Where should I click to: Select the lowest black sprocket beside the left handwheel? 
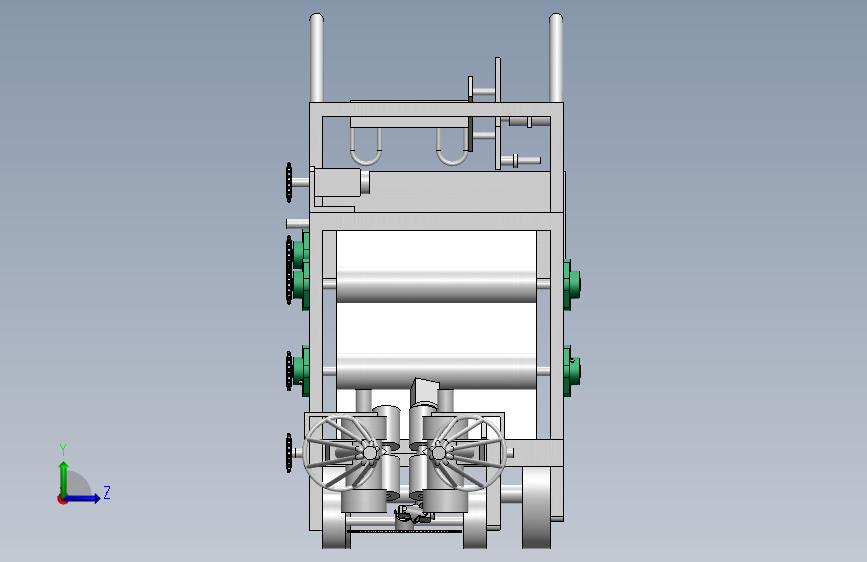click(289, 453)
